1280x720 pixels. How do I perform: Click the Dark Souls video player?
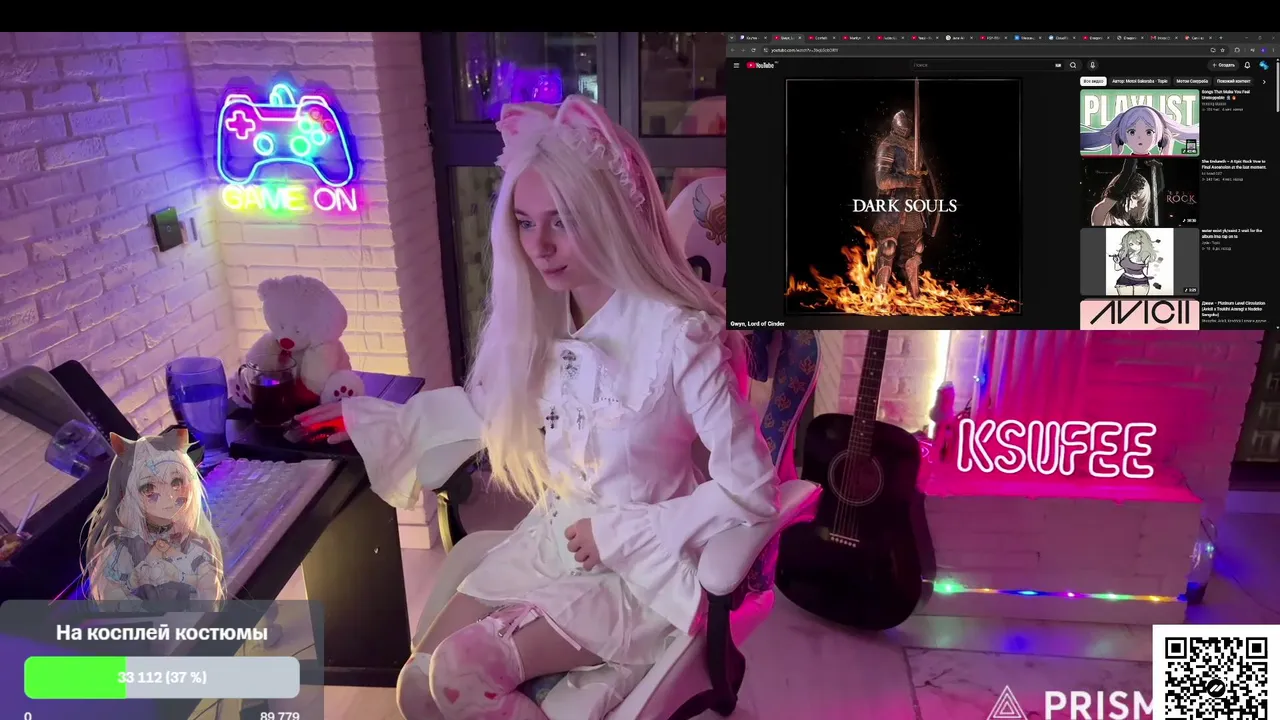click(x=903, y=197)
